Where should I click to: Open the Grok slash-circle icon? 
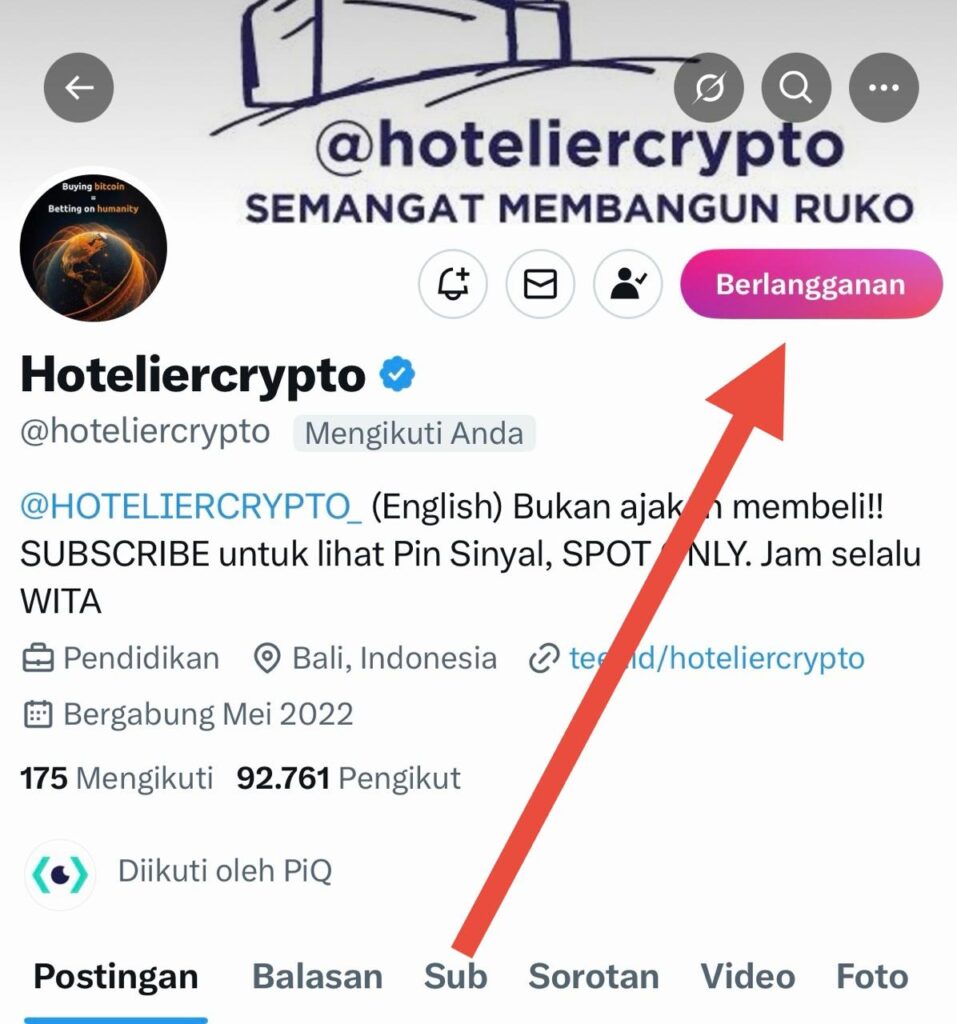[x=709, y=88]
